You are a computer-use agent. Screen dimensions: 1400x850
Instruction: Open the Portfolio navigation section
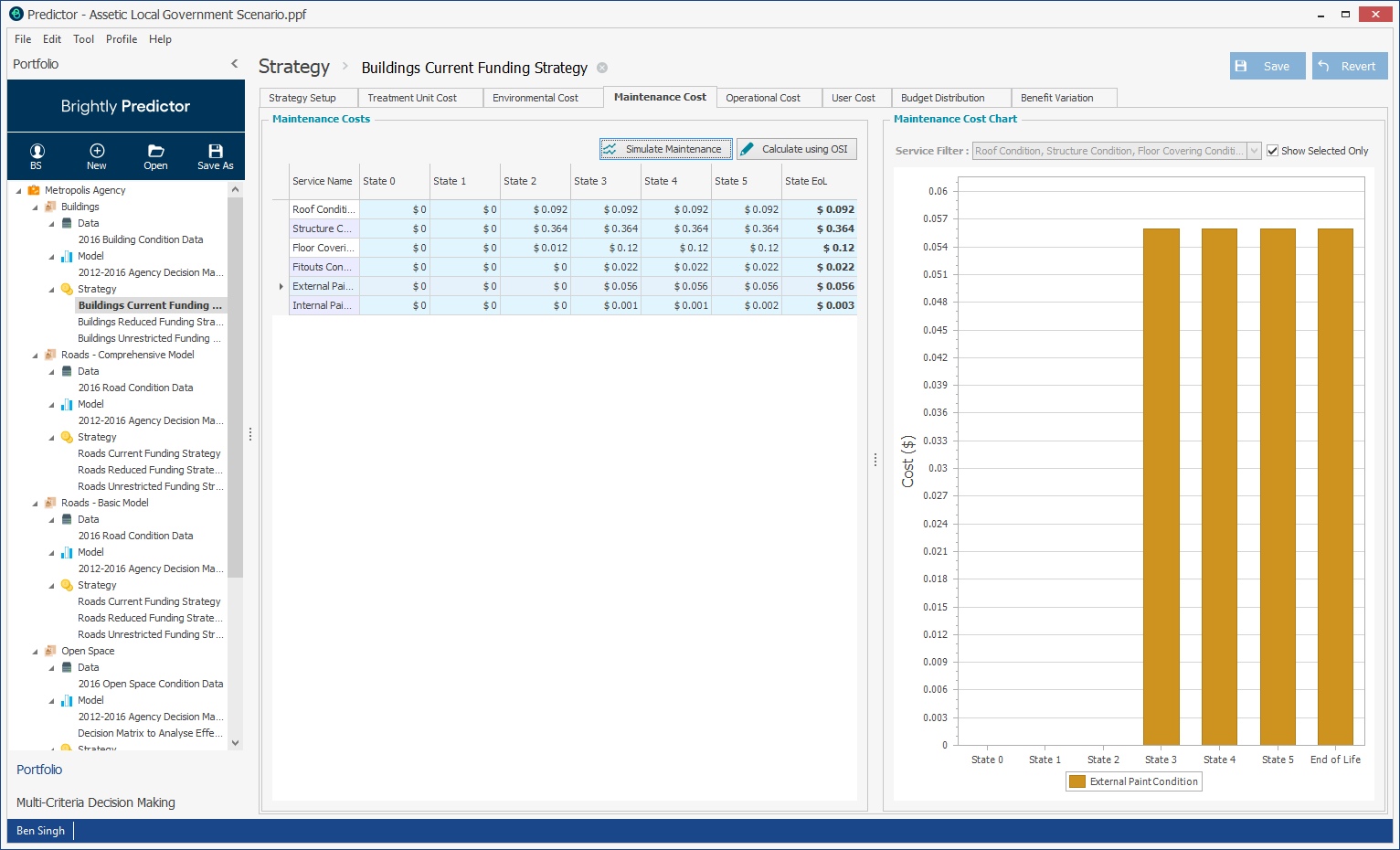pyautogui.click(x=39, y=770)
